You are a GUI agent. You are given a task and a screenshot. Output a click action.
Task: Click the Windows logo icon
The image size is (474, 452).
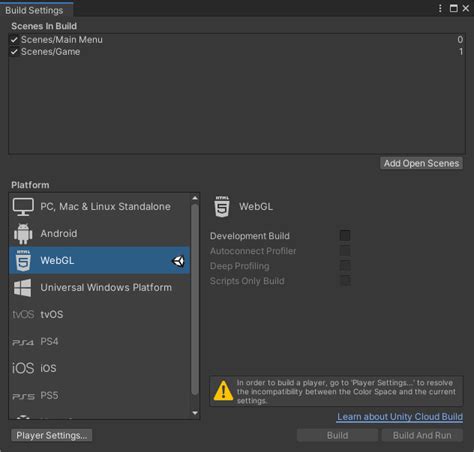(x=23, y=288)
